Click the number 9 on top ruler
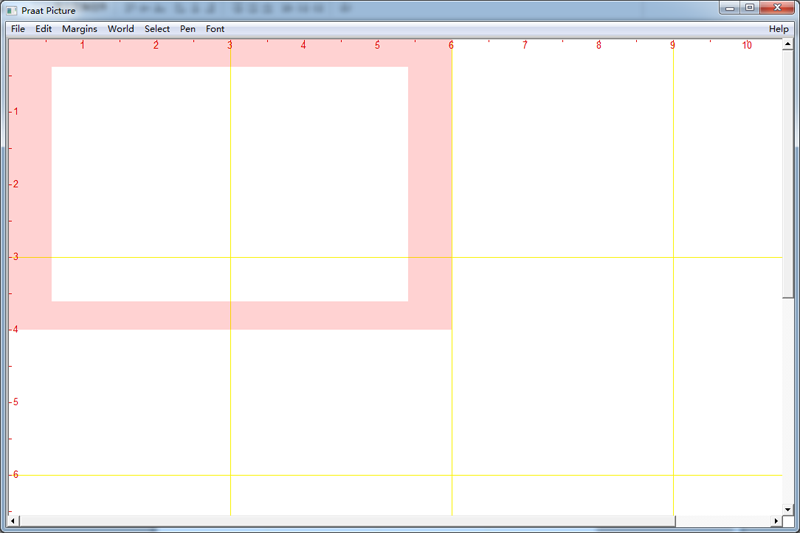The image size is (800, 533). pos(673,45)
